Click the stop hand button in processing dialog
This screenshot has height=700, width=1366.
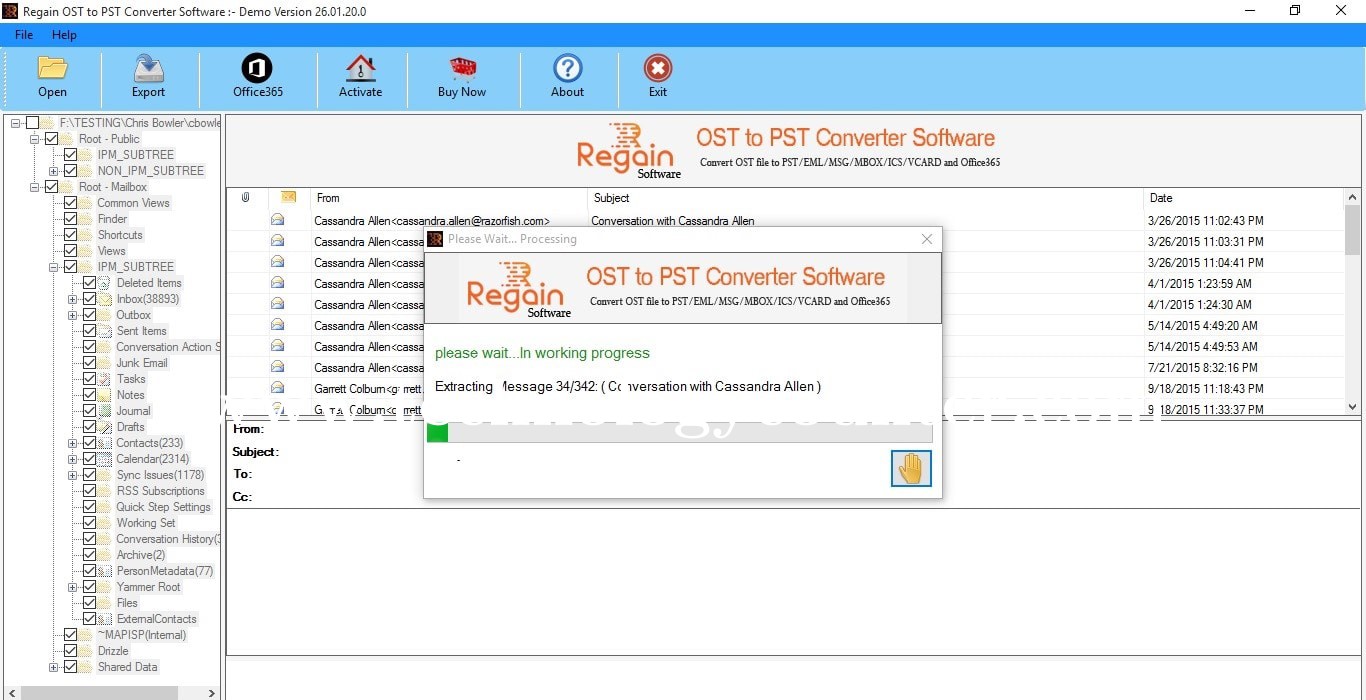click(911, 468)
